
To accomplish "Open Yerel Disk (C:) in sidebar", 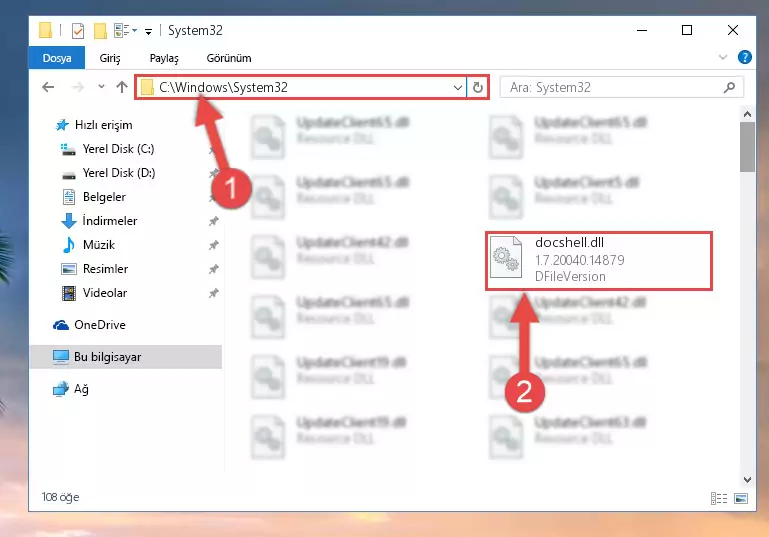I will click(x=118, y=149).
